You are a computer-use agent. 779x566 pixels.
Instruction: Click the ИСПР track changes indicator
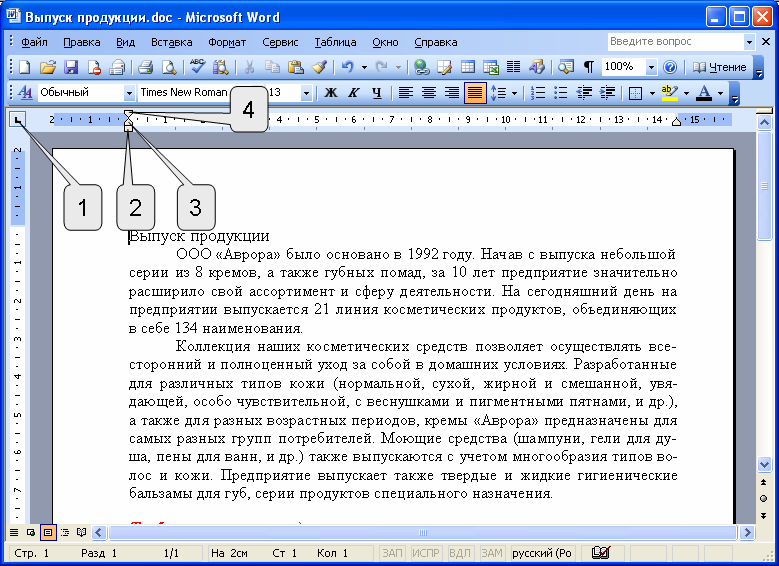click(x=426, y=553)
